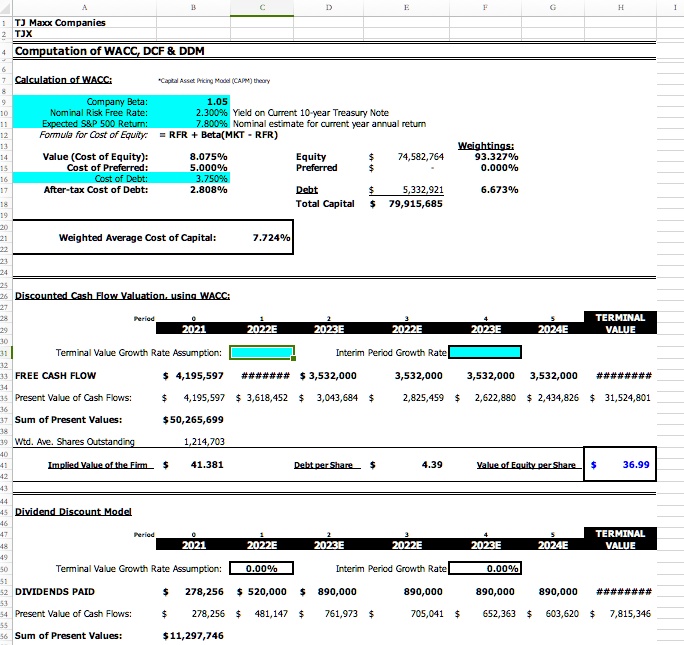Select the Debt weighting 6.673%

[x=499, y=190]
